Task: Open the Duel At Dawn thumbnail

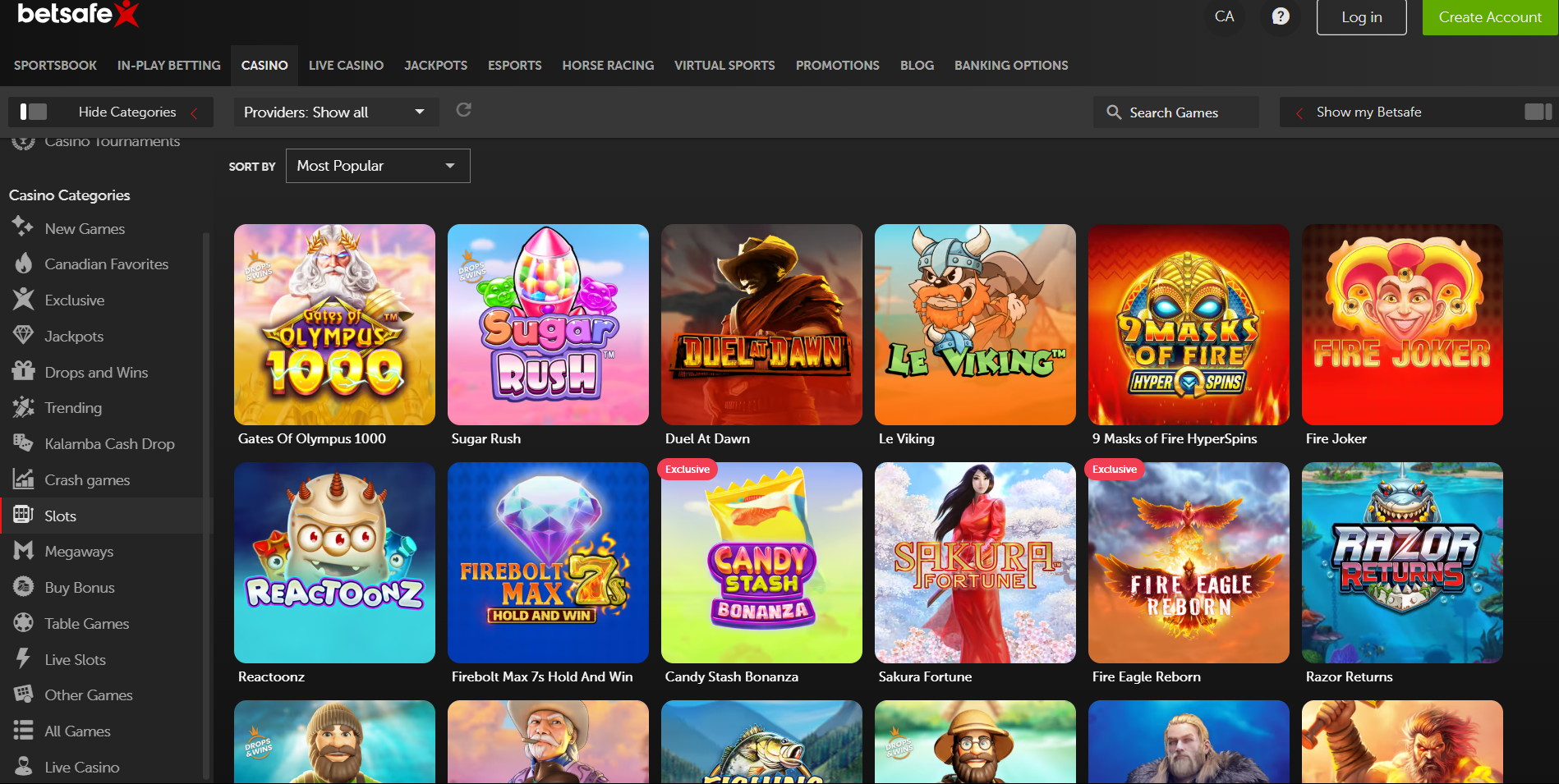Action: (x=761, y=324)
